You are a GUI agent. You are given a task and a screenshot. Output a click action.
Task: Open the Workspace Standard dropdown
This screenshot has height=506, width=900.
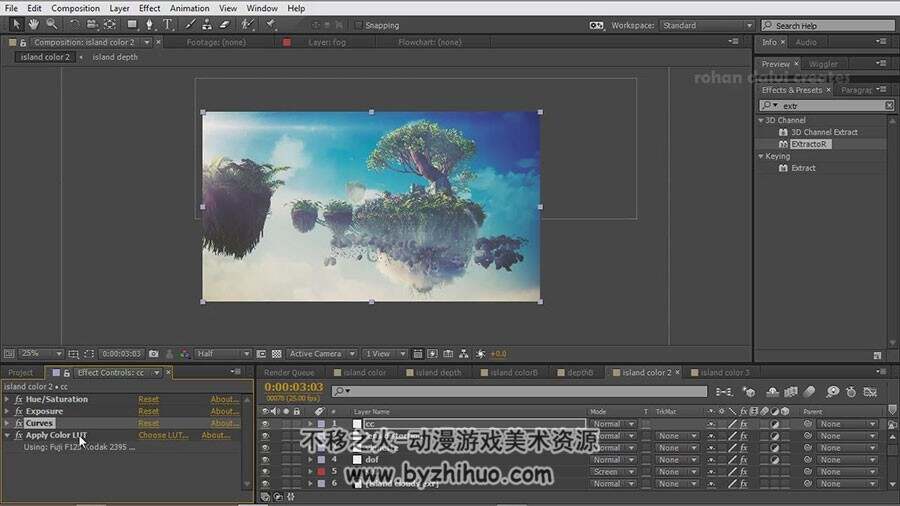707,25
